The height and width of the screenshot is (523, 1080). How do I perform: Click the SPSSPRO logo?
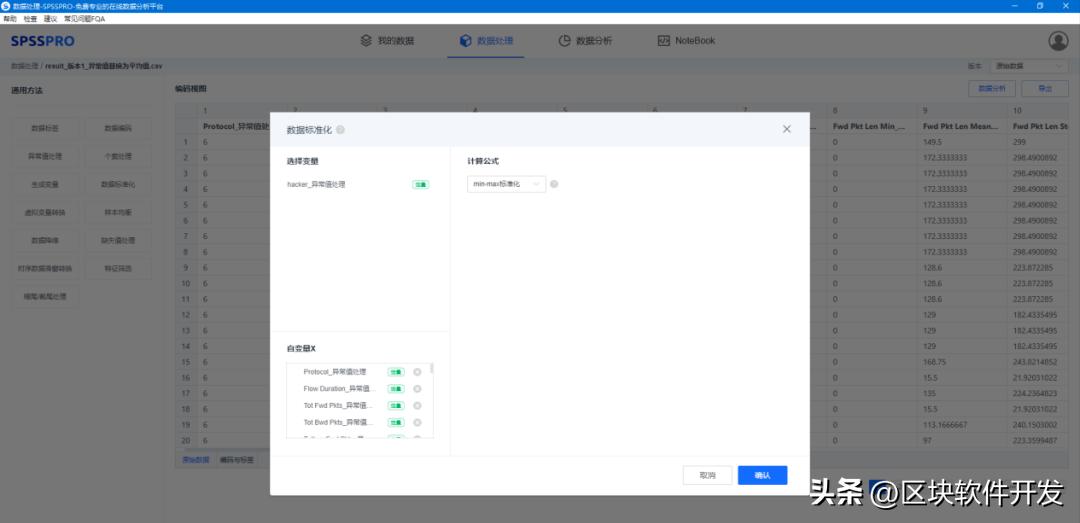(43, 41)
